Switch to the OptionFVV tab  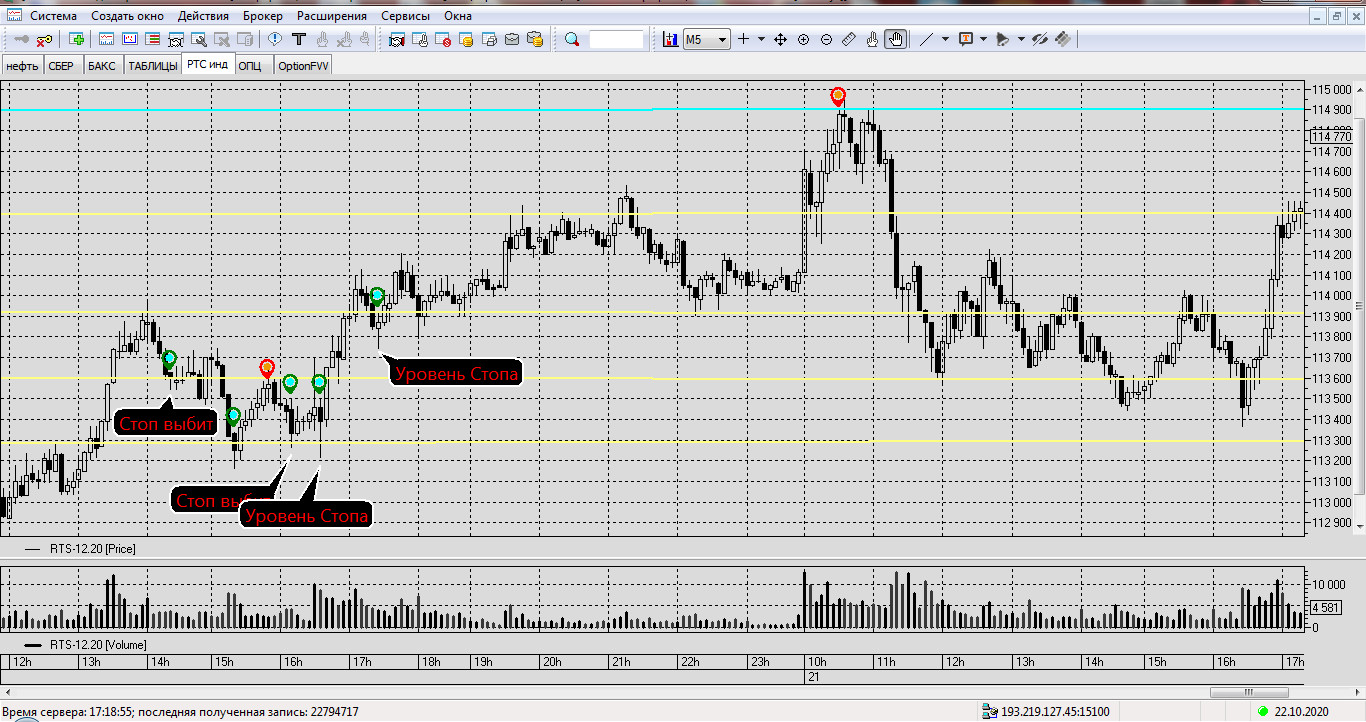click(304, 66)
